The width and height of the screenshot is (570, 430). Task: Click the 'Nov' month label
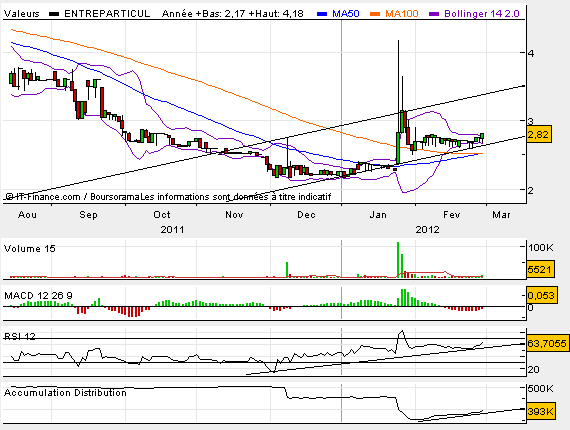click(234, 215)
